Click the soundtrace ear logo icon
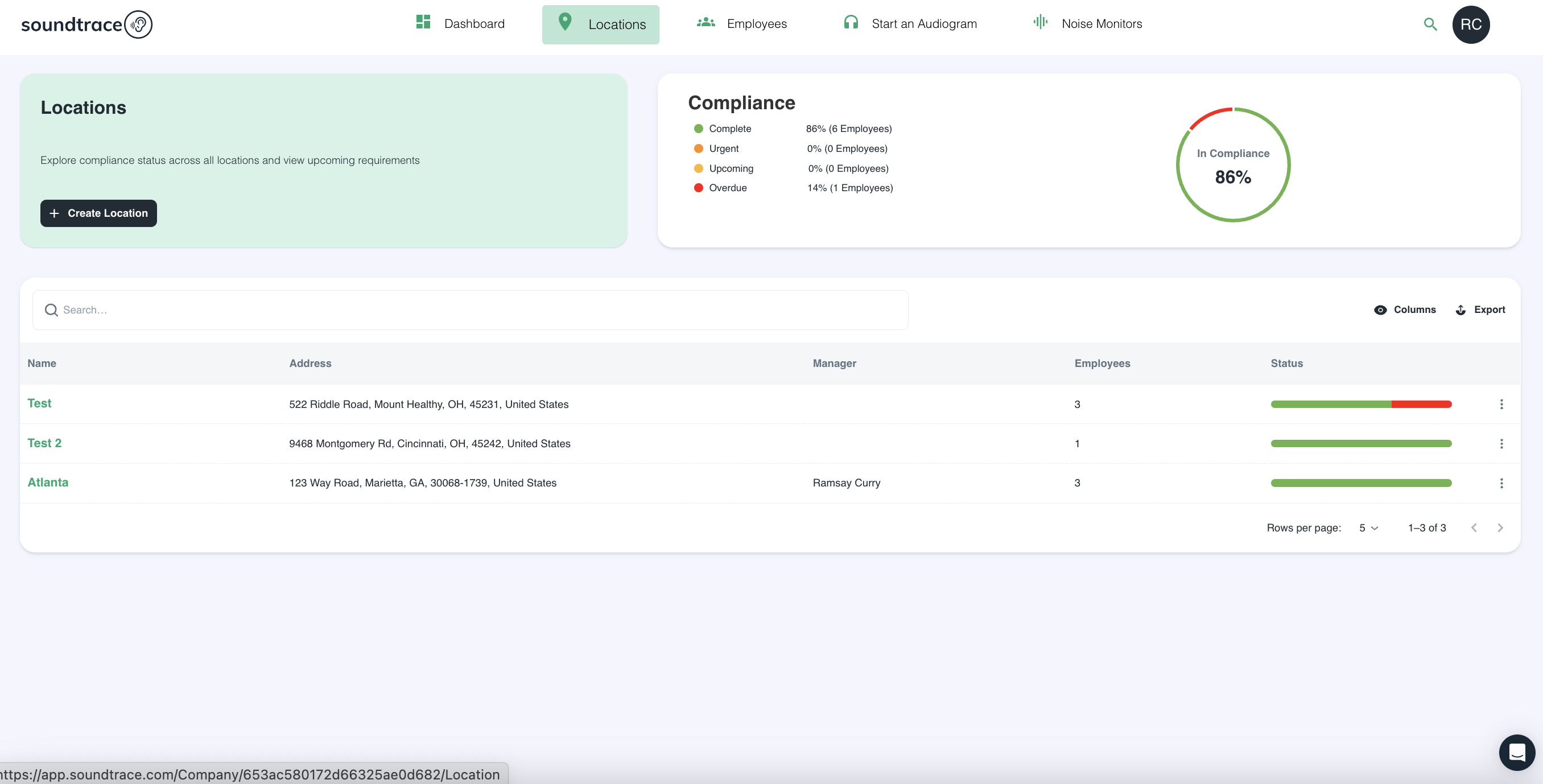The width and height of the screenshot is (1543, 784). 138,24
